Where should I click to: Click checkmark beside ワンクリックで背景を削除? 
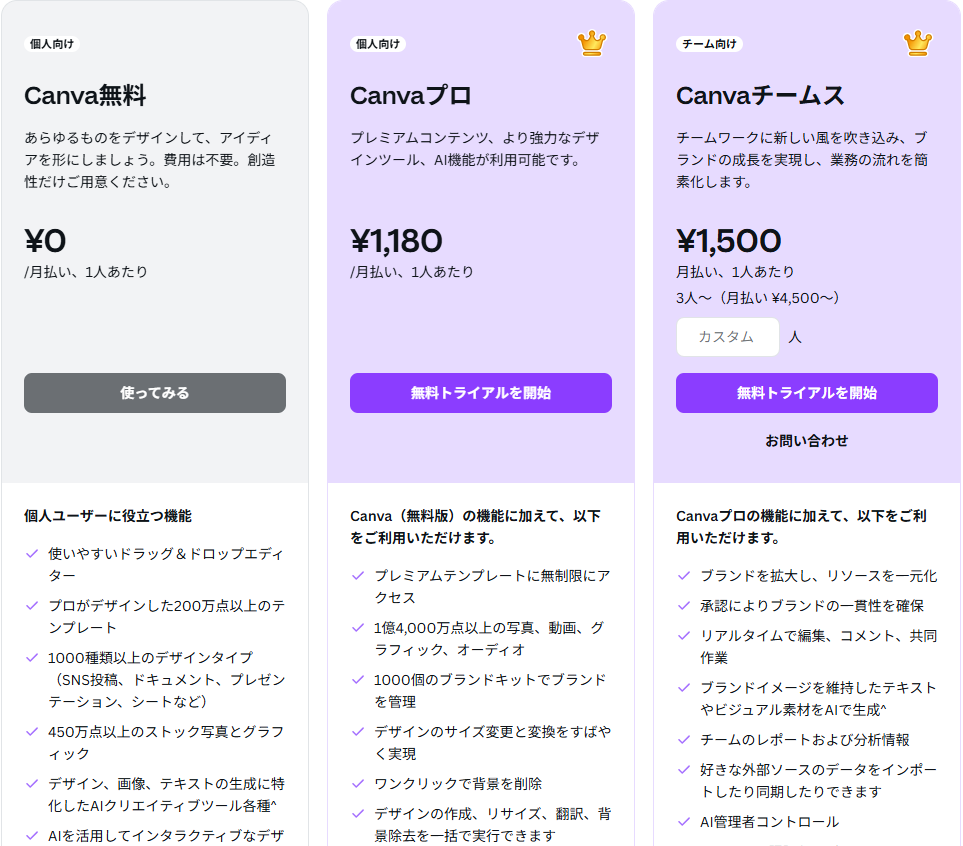[358, 783]
